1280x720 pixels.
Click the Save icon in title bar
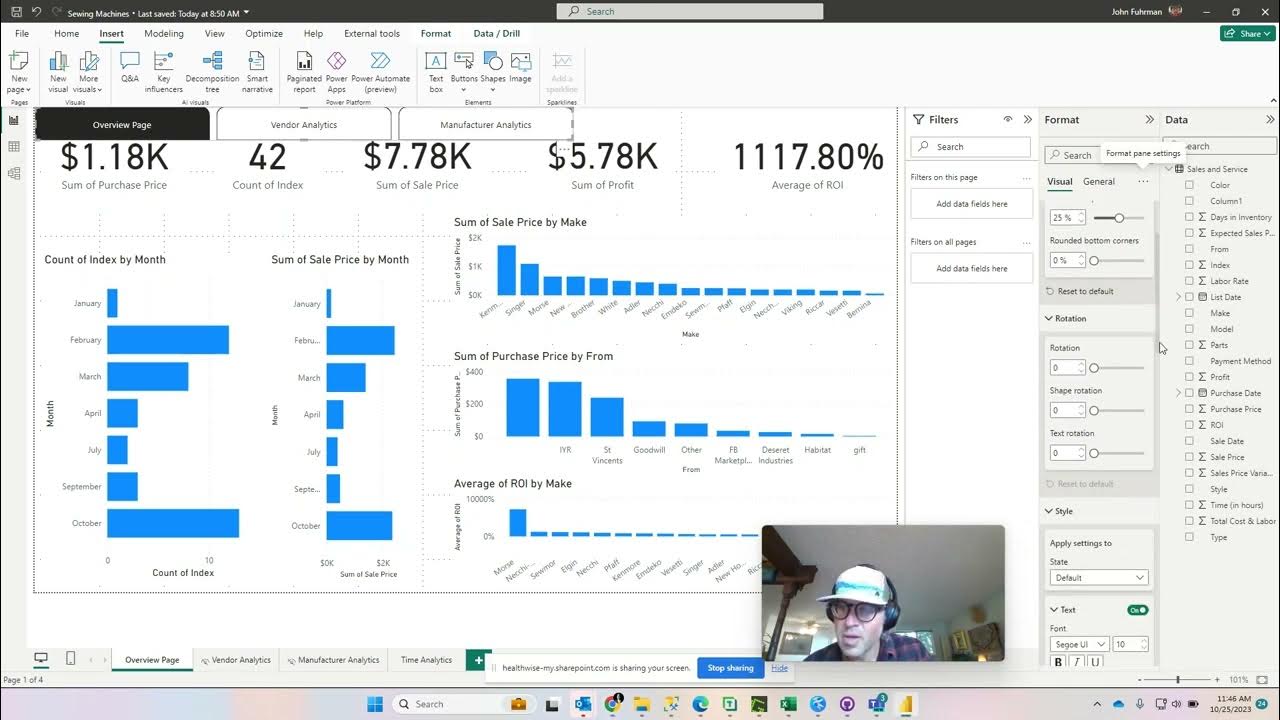16,12
